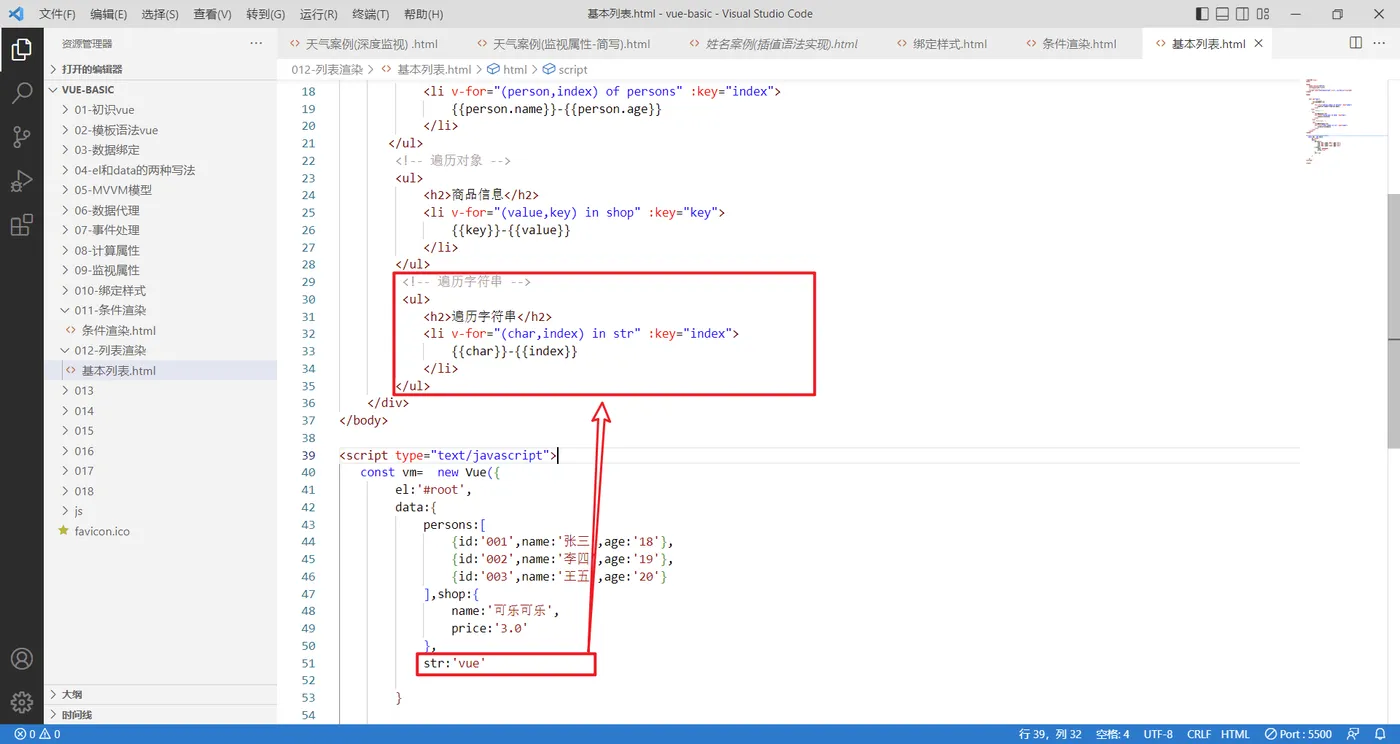Expand the 08-计算属性 folder
1400x744 pixels.
pos(160,250)
